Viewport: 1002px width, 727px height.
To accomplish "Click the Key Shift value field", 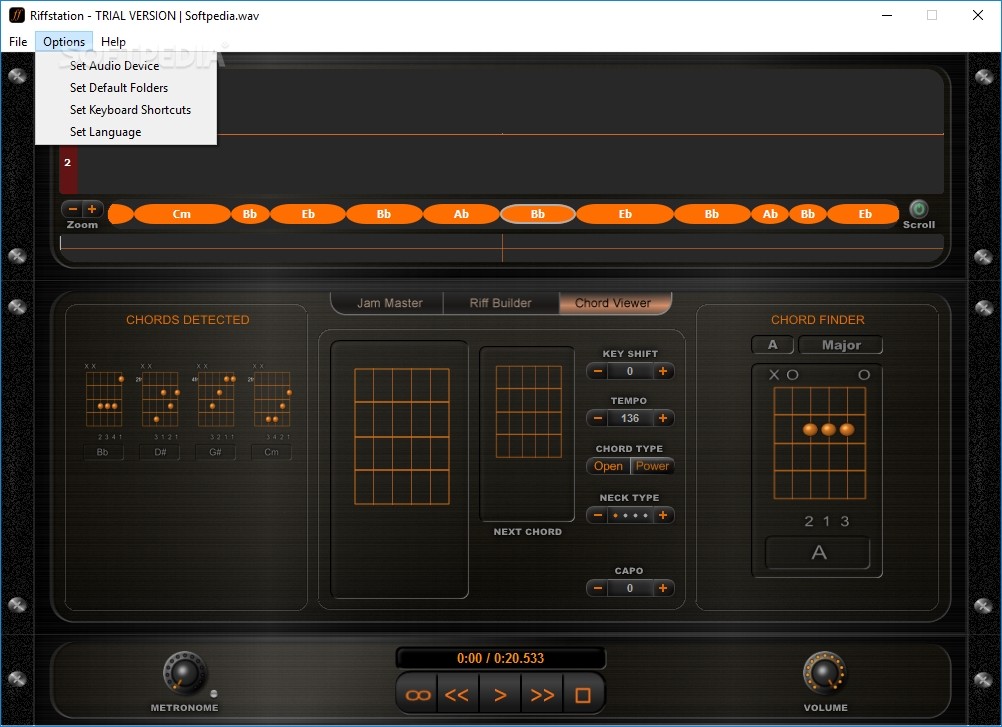I will point(630,371).
